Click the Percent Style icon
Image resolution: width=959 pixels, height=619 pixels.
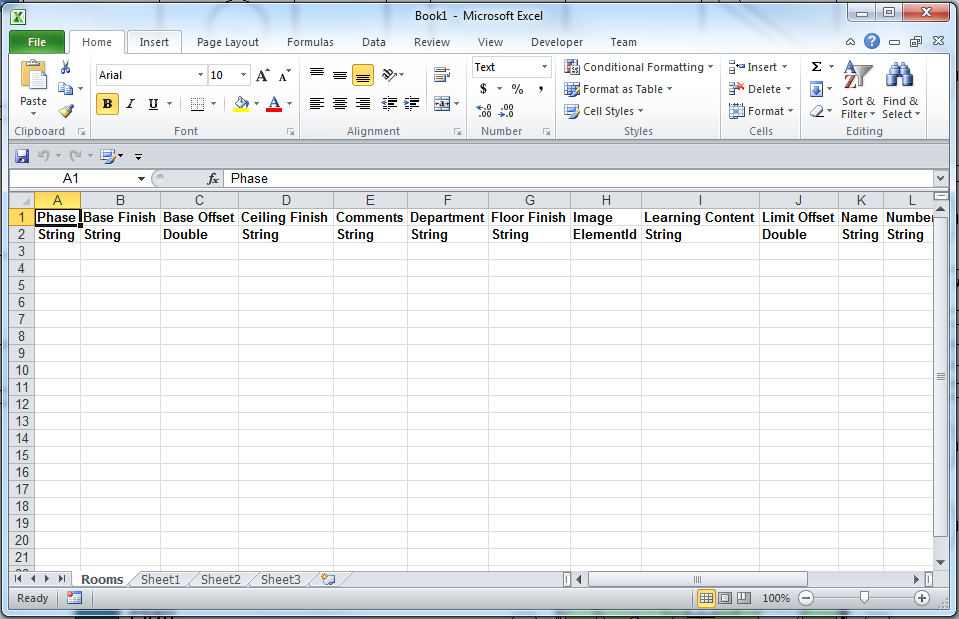(516, 88)
